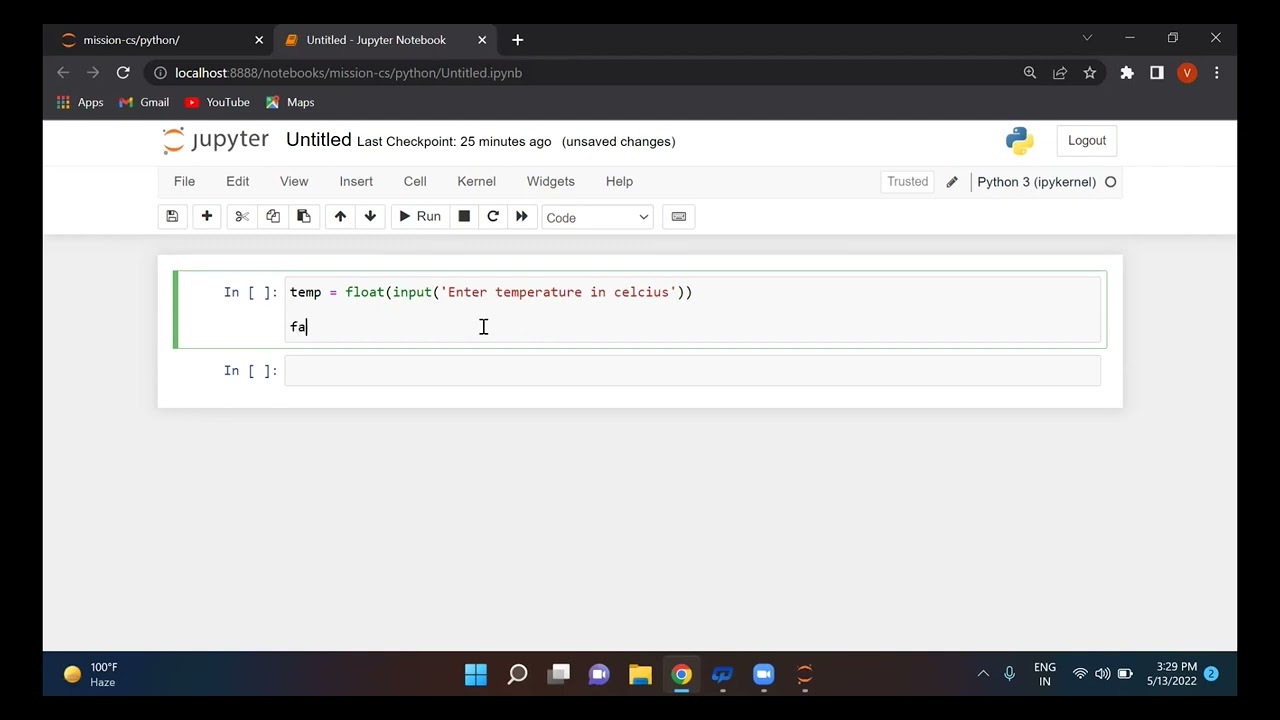1280x720 pixels.
Task: Share this page icon
Action: pyautogui.click(x=1060, y=73)
